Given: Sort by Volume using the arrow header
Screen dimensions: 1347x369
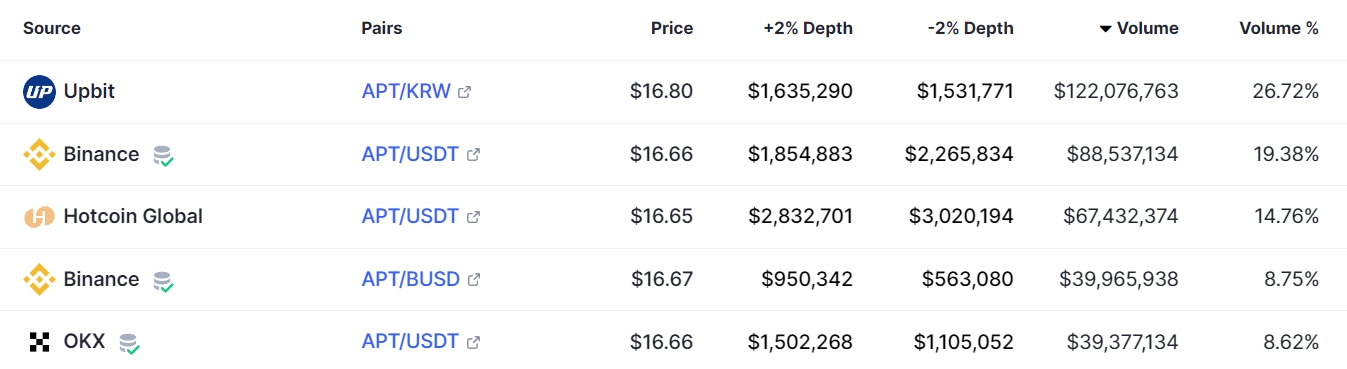Looking at the screenshot, I should click(x=1139, y=28).
